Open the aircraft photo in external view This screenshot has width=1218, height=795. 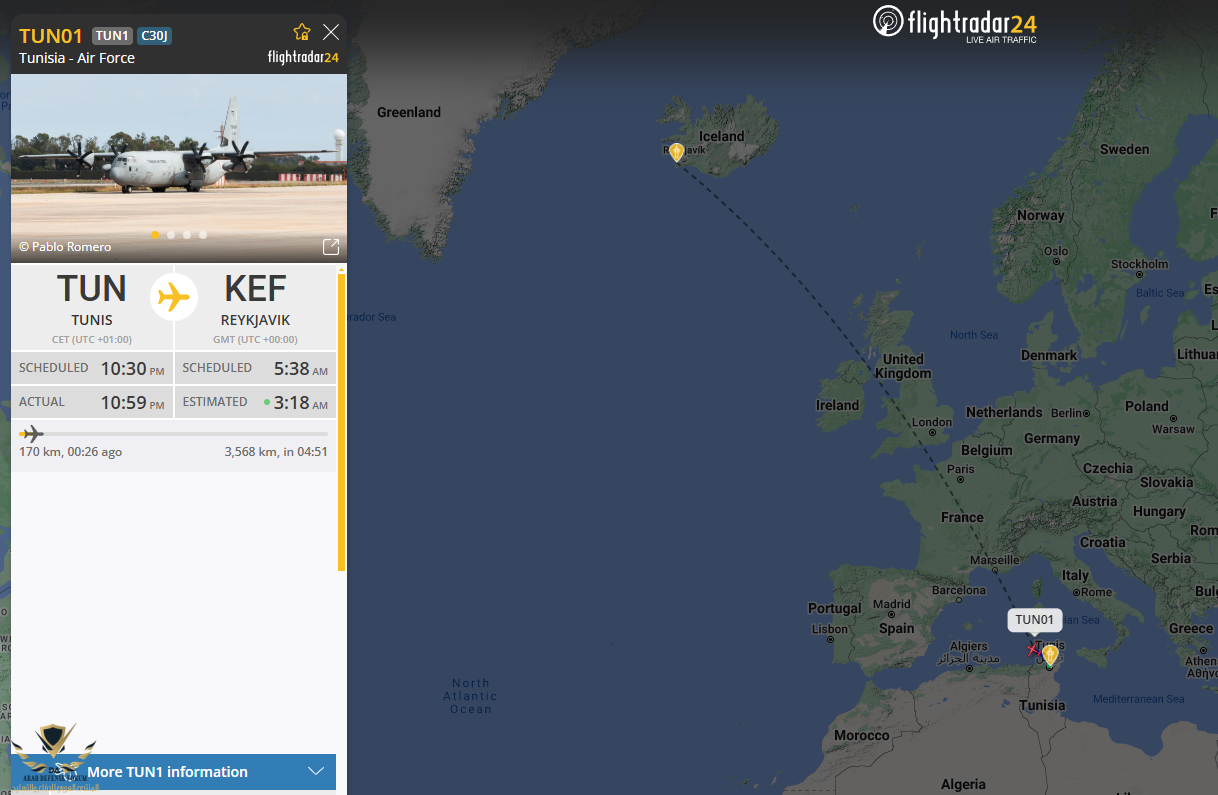330,247
